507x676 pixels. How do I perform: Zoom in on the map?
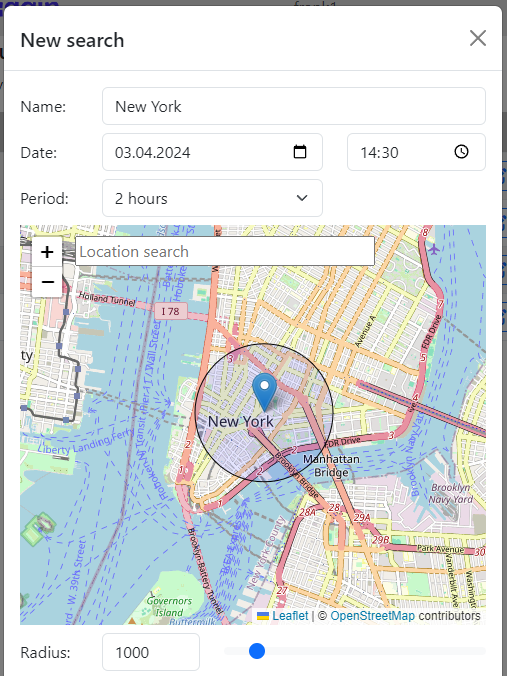point(47,252)
